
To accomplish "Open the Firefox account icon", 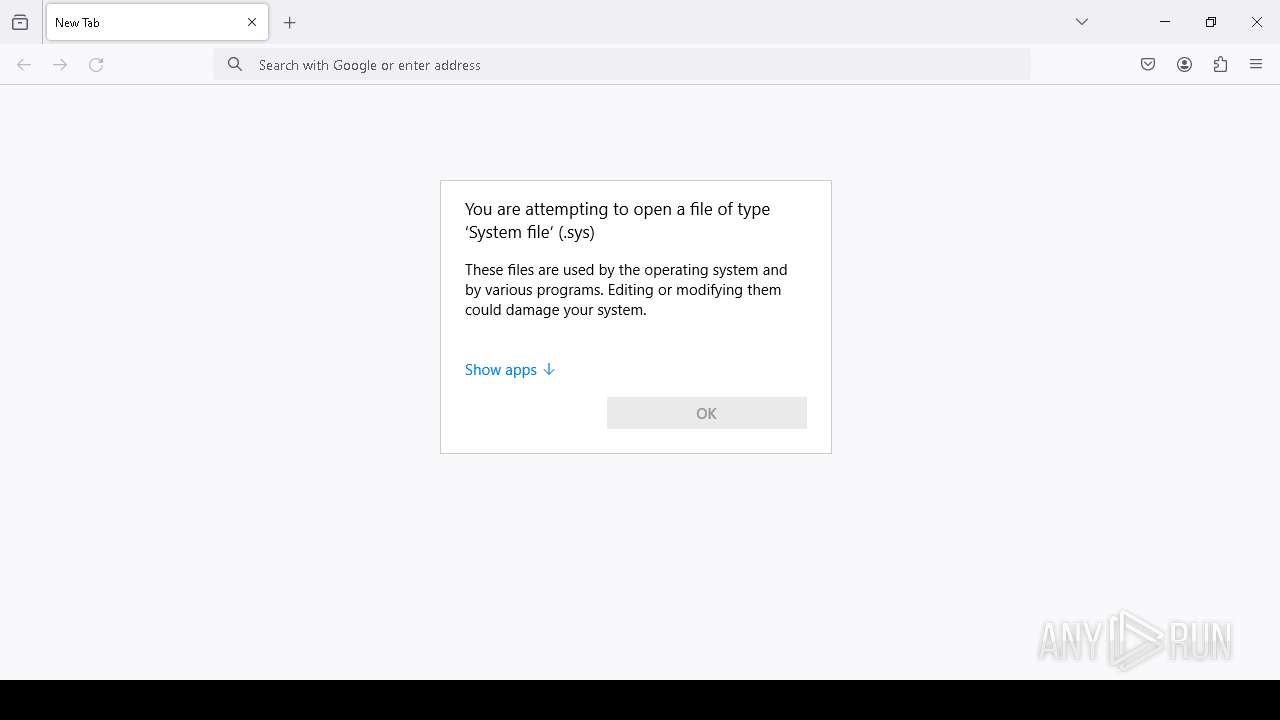I will coord(1184,65).
